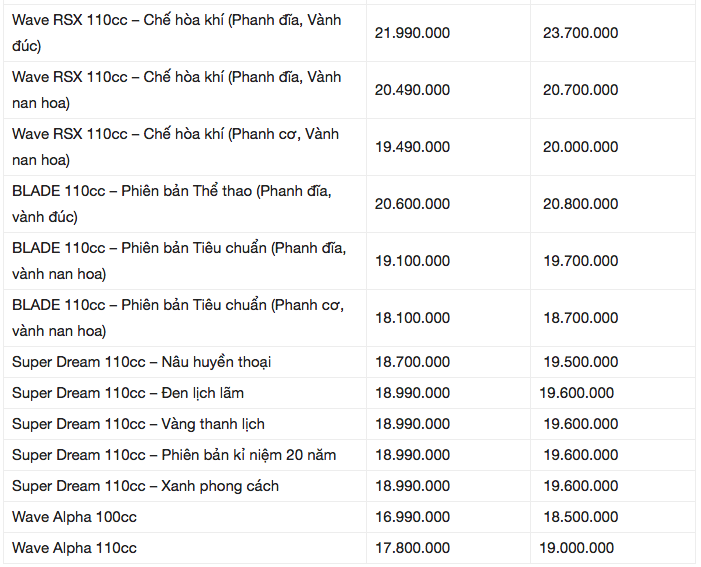The width and height of the screenshot is (701, 567).
Task: Select the 20.000.000 price value
Action: [580, 147]
